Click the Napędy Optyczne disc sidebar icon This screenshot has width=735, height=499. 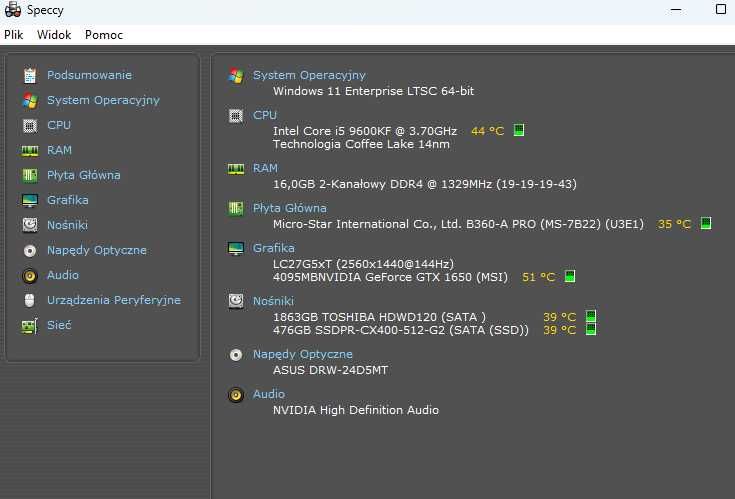[30, 251]
